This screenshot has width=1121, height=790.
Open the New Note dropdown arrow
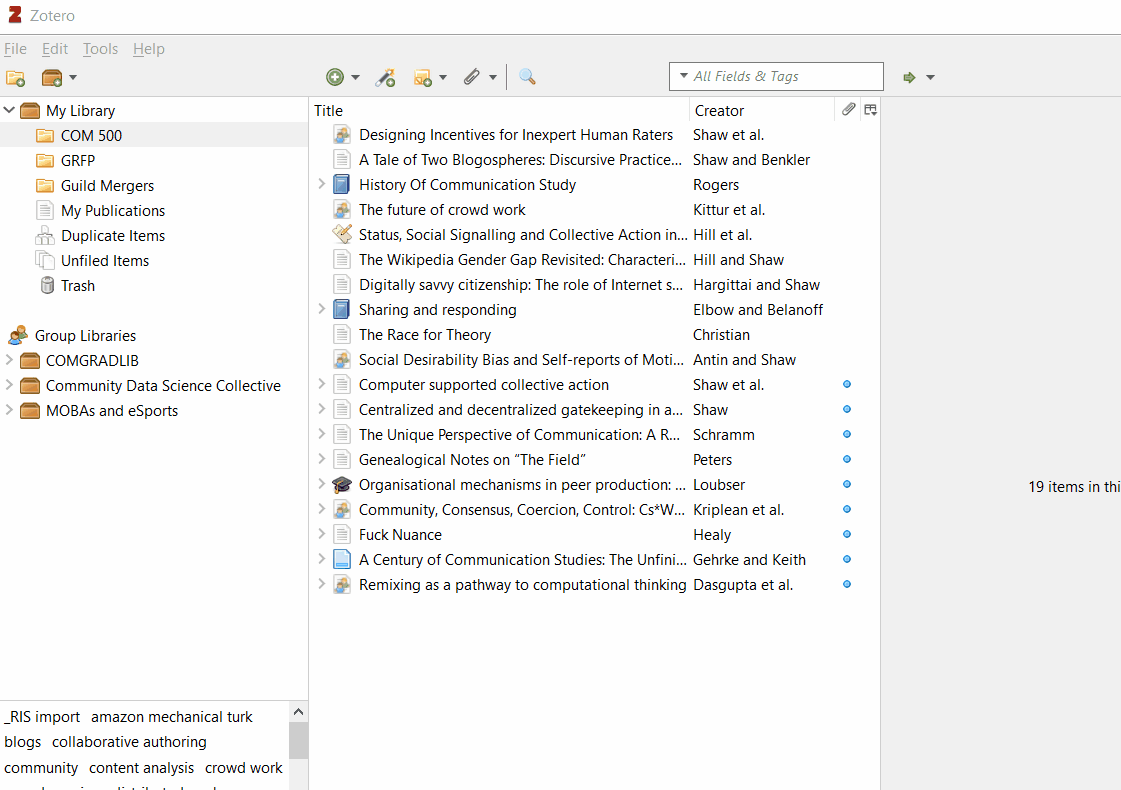[443, 78]
